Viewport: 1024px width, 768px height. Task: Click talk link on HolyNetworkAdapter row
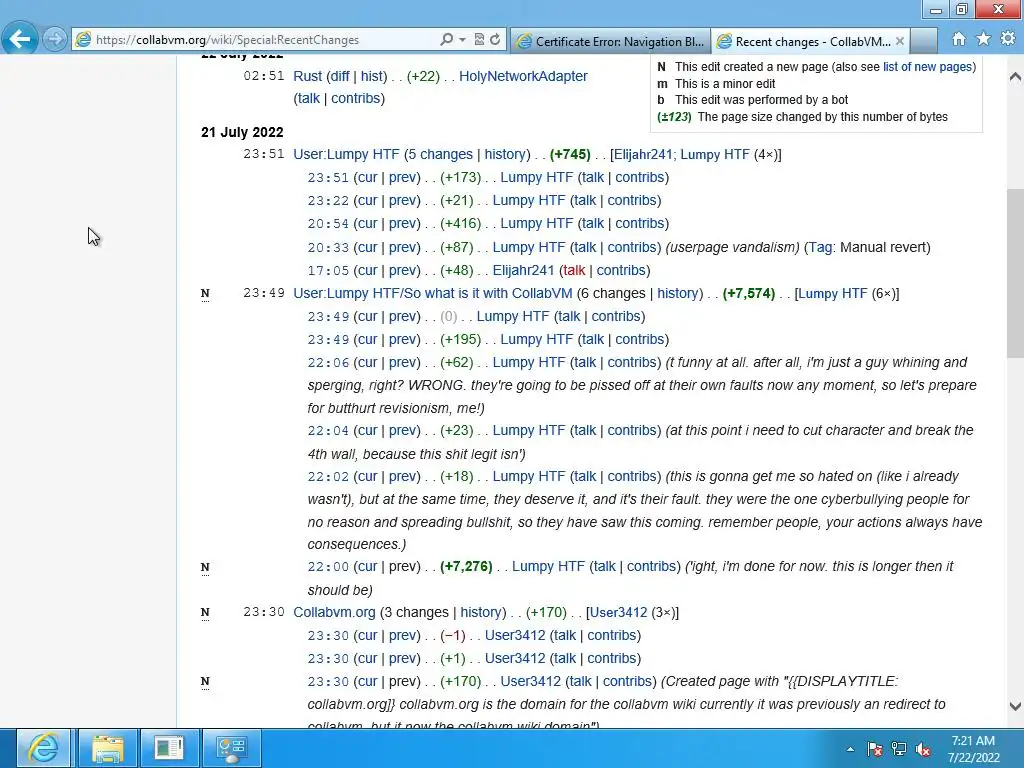coord(308,98)
